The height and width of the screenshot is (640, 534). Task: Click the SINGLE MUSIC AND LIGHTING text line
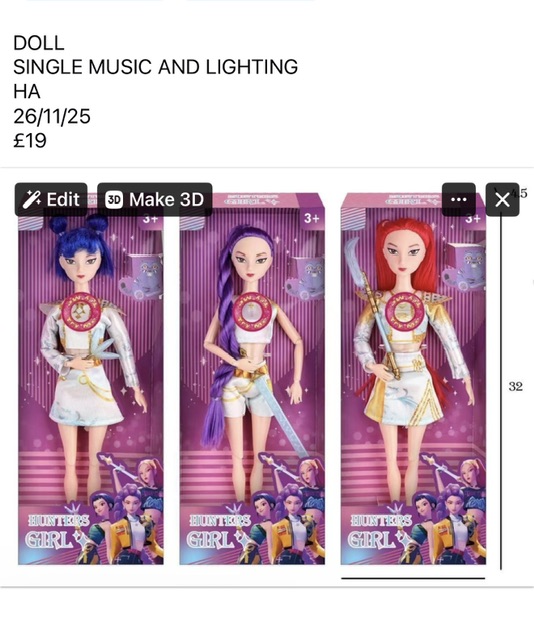pyautogui.click(x=156, y=67)
